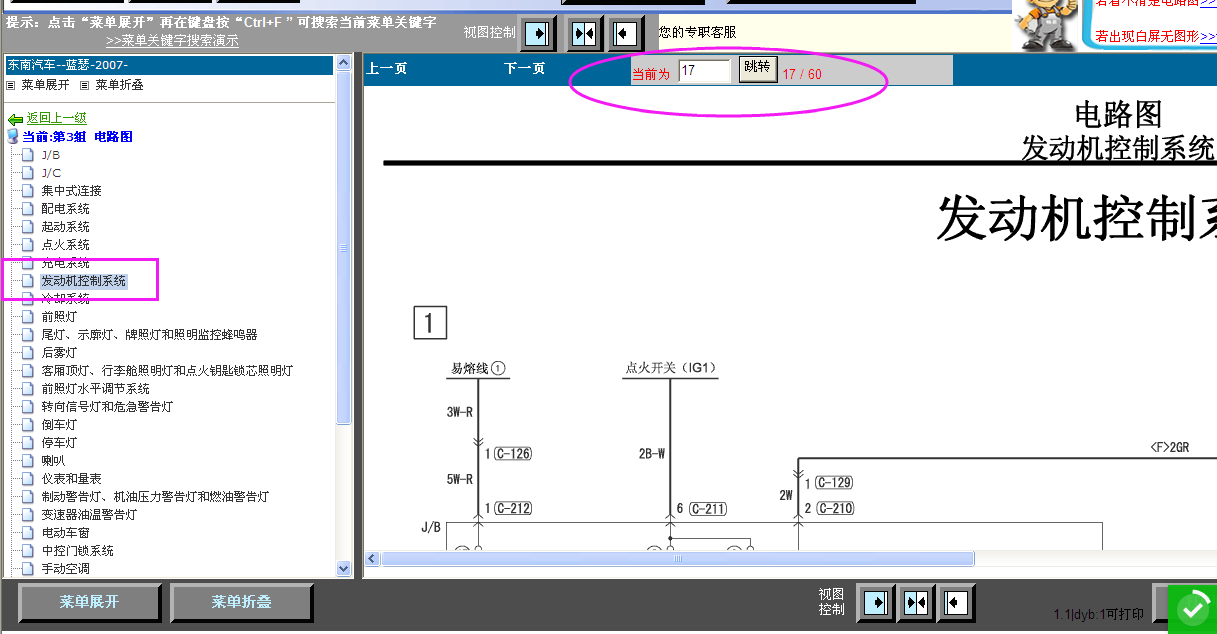Click the sidebar vertical scrollbar thumb
This screenshot has width=1217, height=634.
[x=344, y=248]
